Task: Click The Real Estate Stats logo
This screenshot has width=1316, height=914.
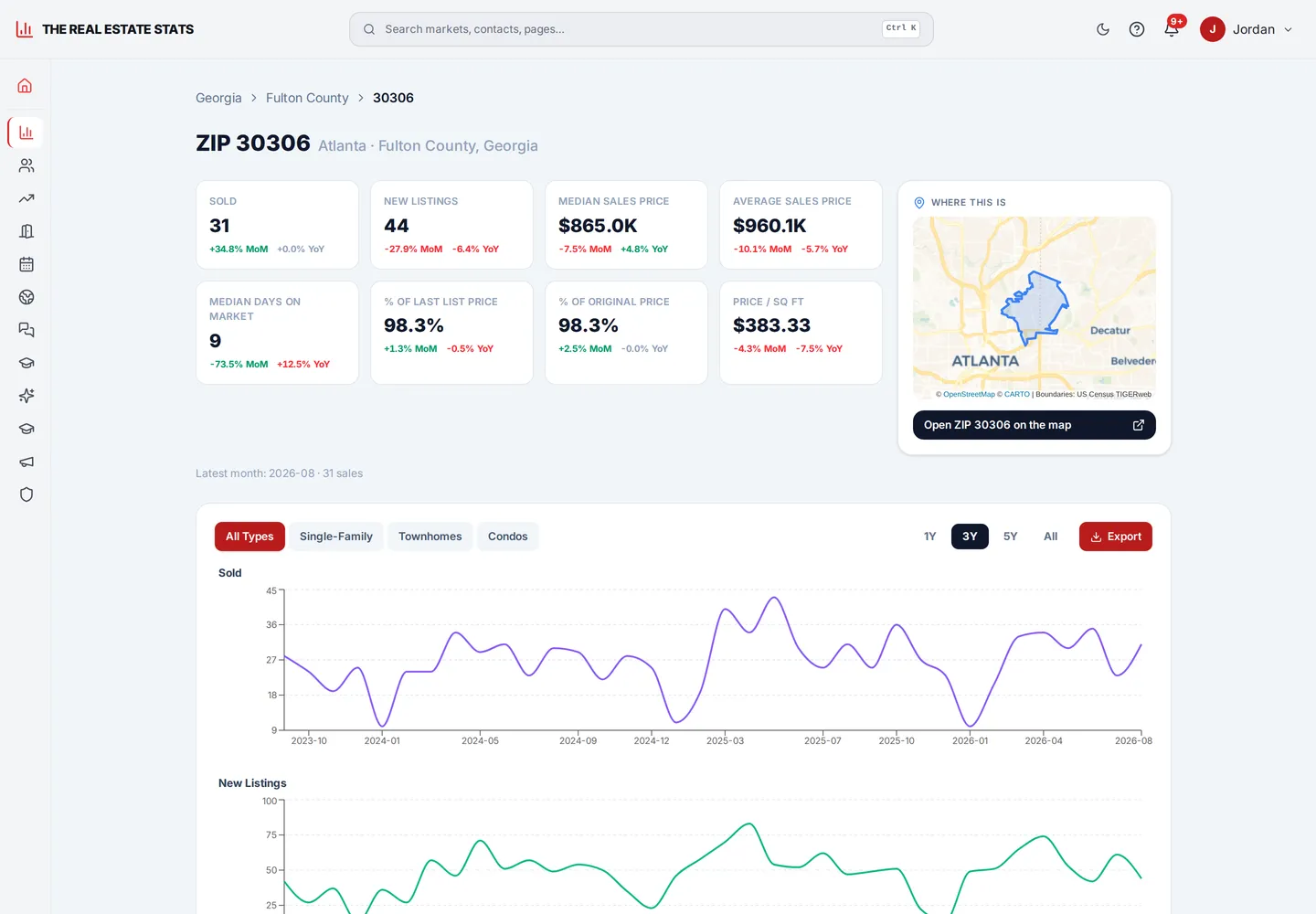Action: (x=105, y=29)
